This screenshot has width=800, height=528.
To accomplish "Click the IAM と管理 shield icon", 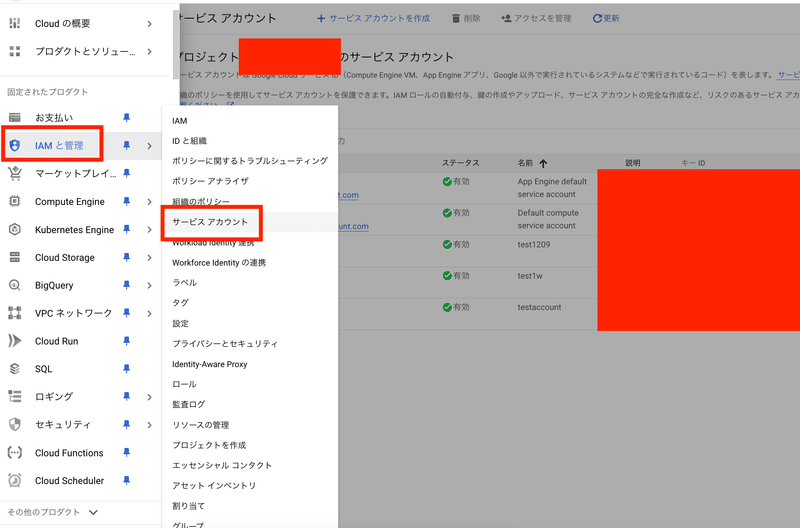I will pos(15,146).
